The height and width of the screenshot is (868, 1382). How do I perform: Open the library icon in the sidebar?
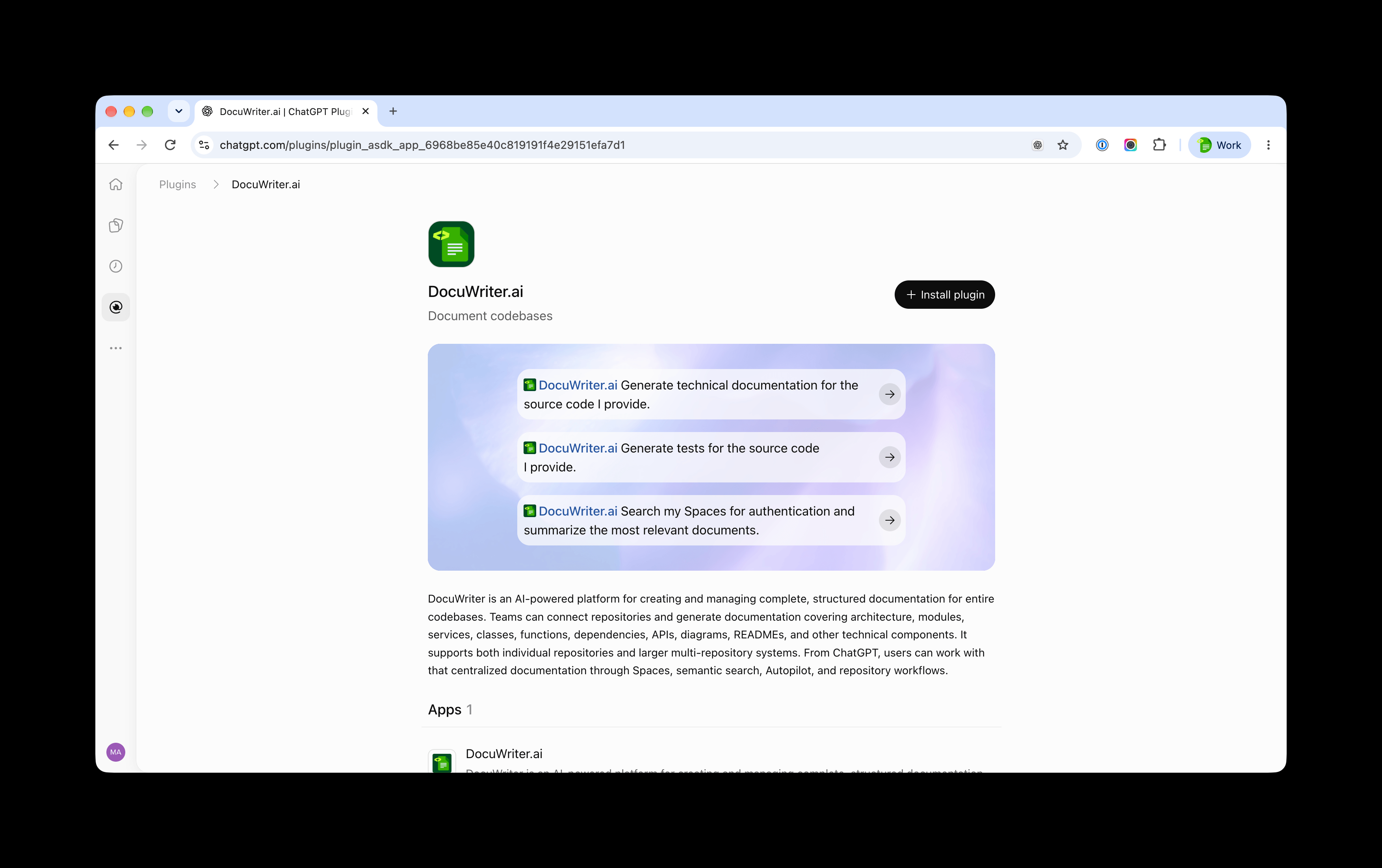[116, 225]
